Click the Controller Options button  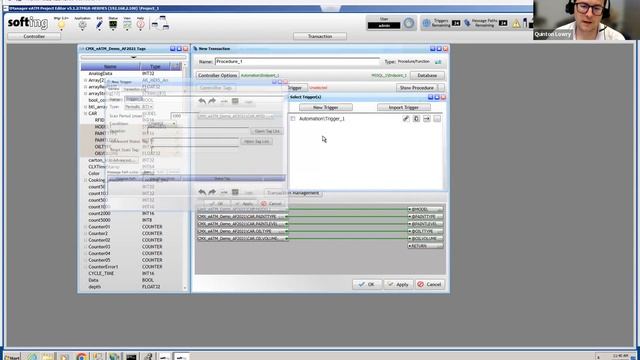coord(217,76)
